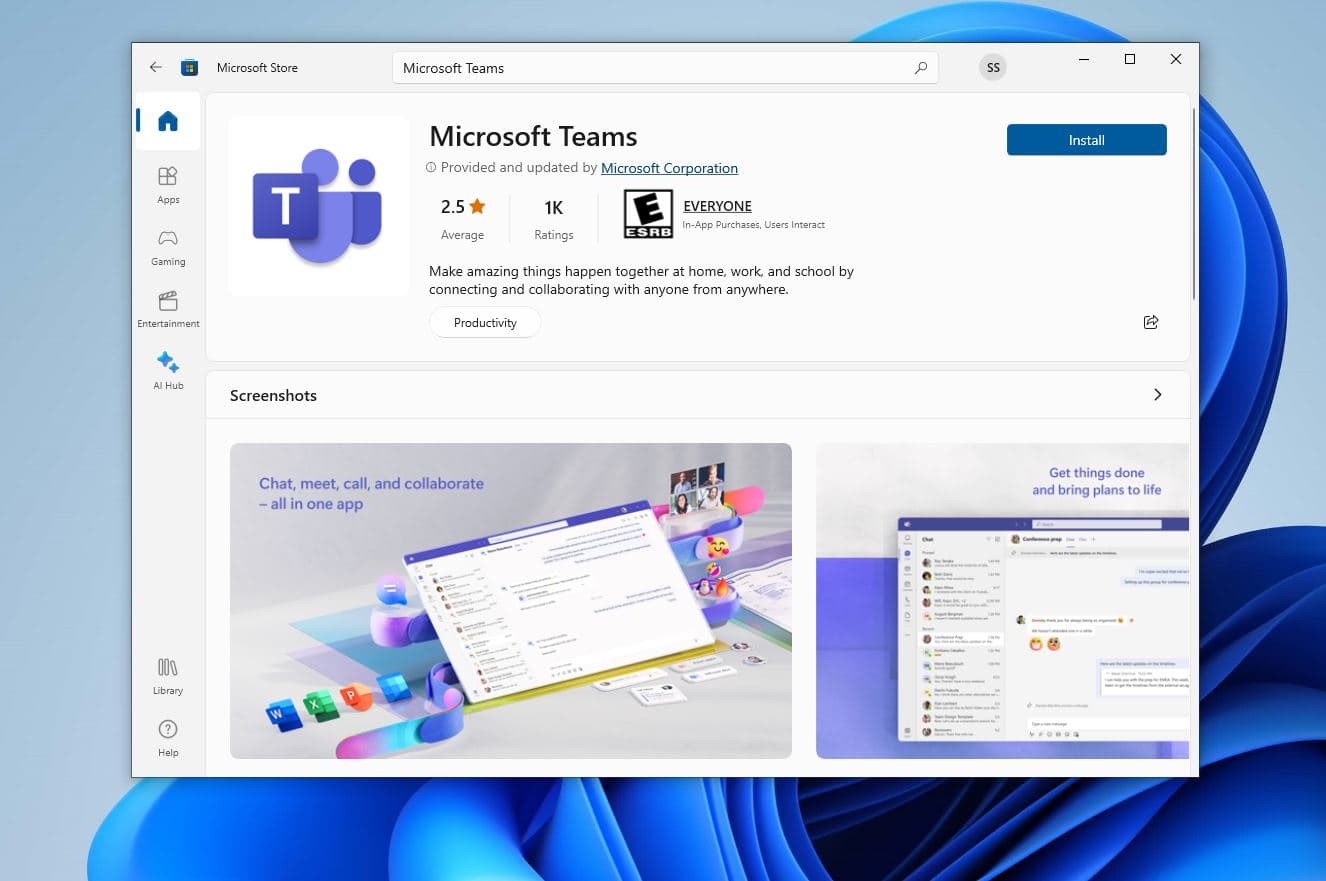Screen dimensions: 1326x881
Task: Select the Home icon in the sidebar
Action: (x=169, y=120)
